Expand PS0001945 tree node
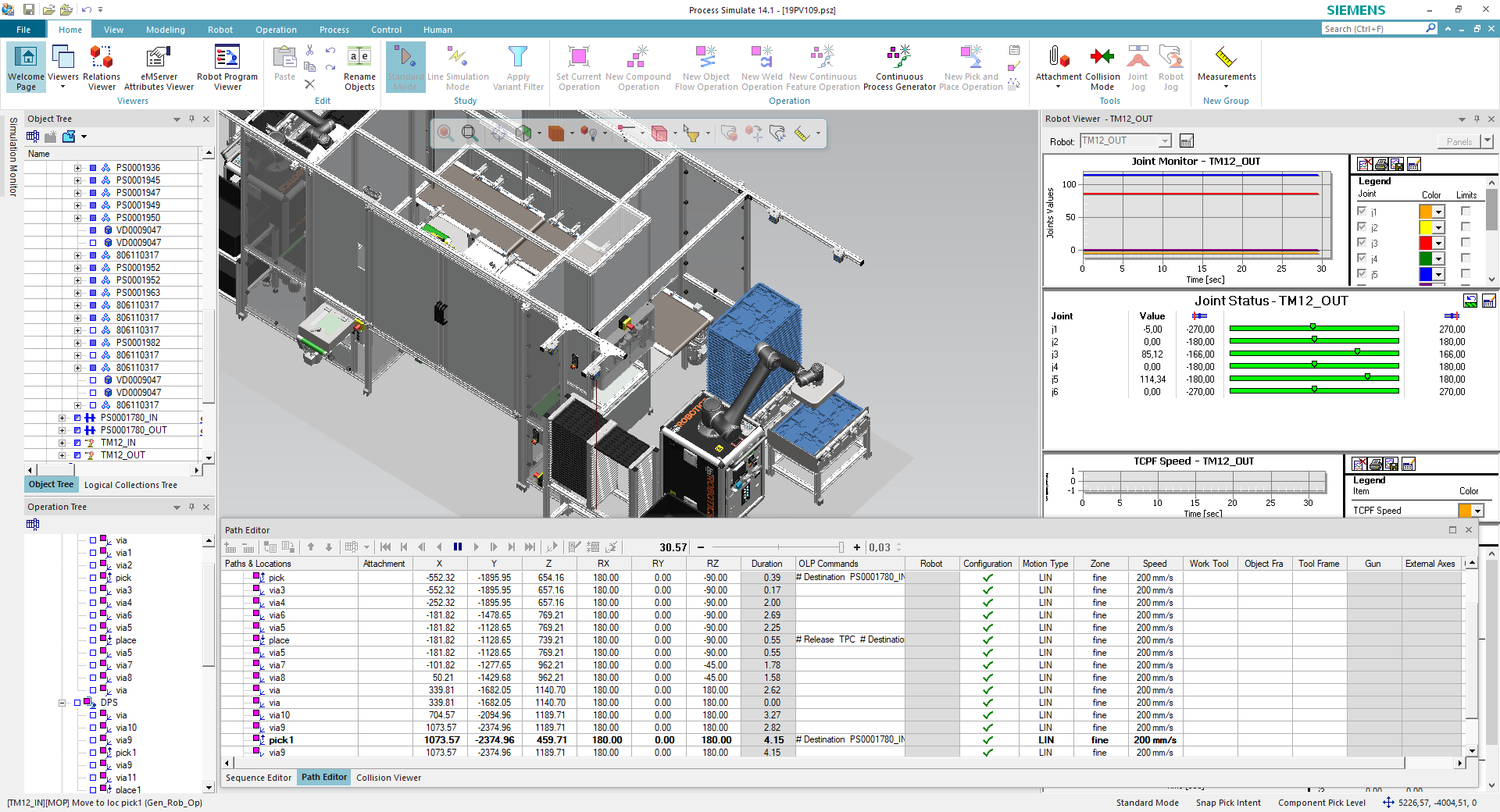This screenshot has width=1500, height=812. click(77, 180)
